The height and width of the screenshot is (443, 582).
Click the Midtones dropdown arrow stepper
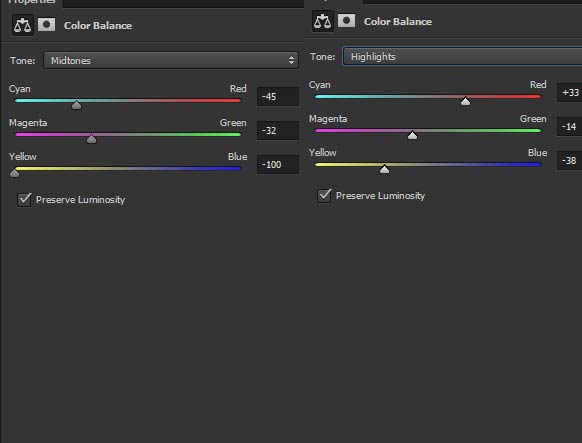click(291, 60)
